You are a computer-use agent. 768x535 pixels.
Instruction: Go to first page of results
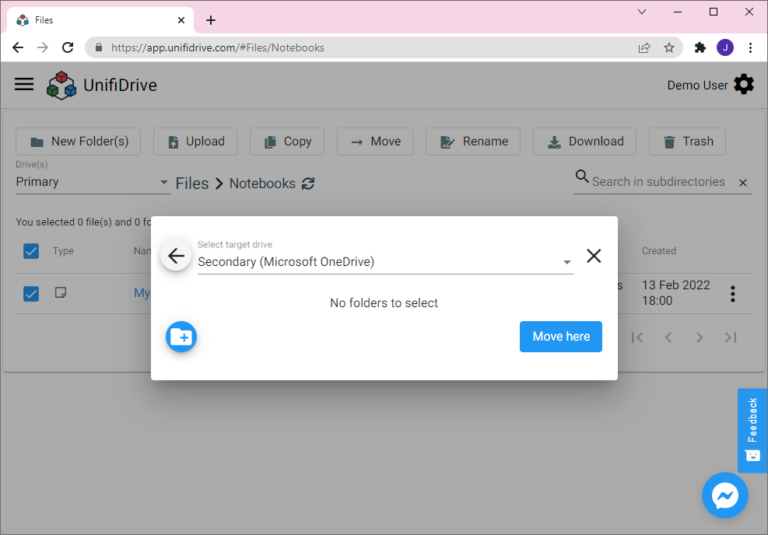click(637, 337)
